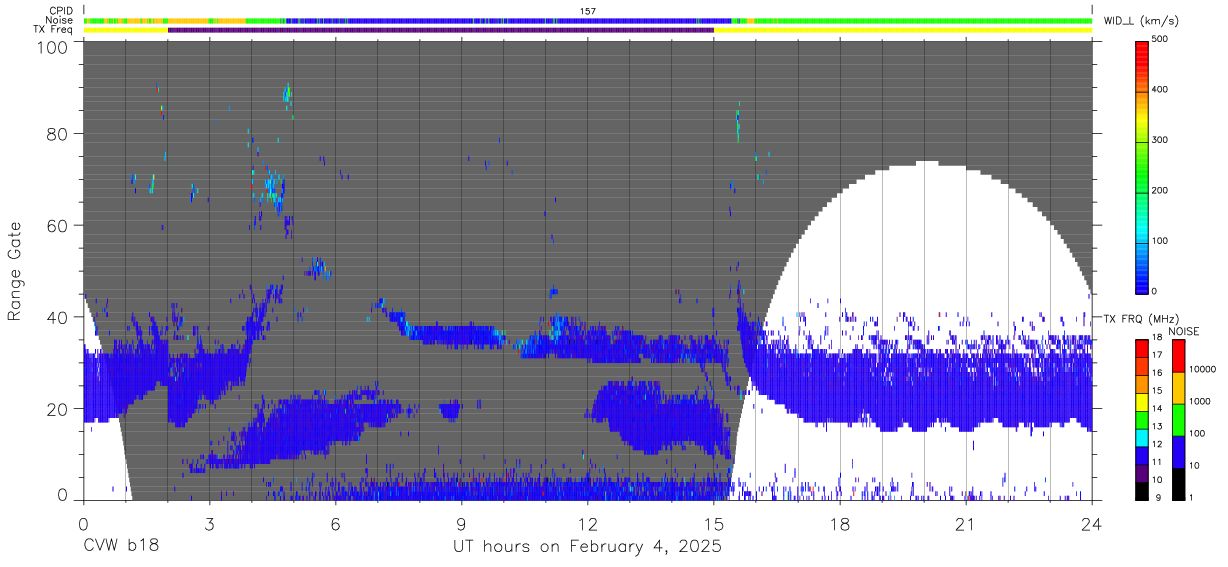1228x567 pixels.
Task: Click the Range Gate y-axis title
Action: tap(15, 271)
